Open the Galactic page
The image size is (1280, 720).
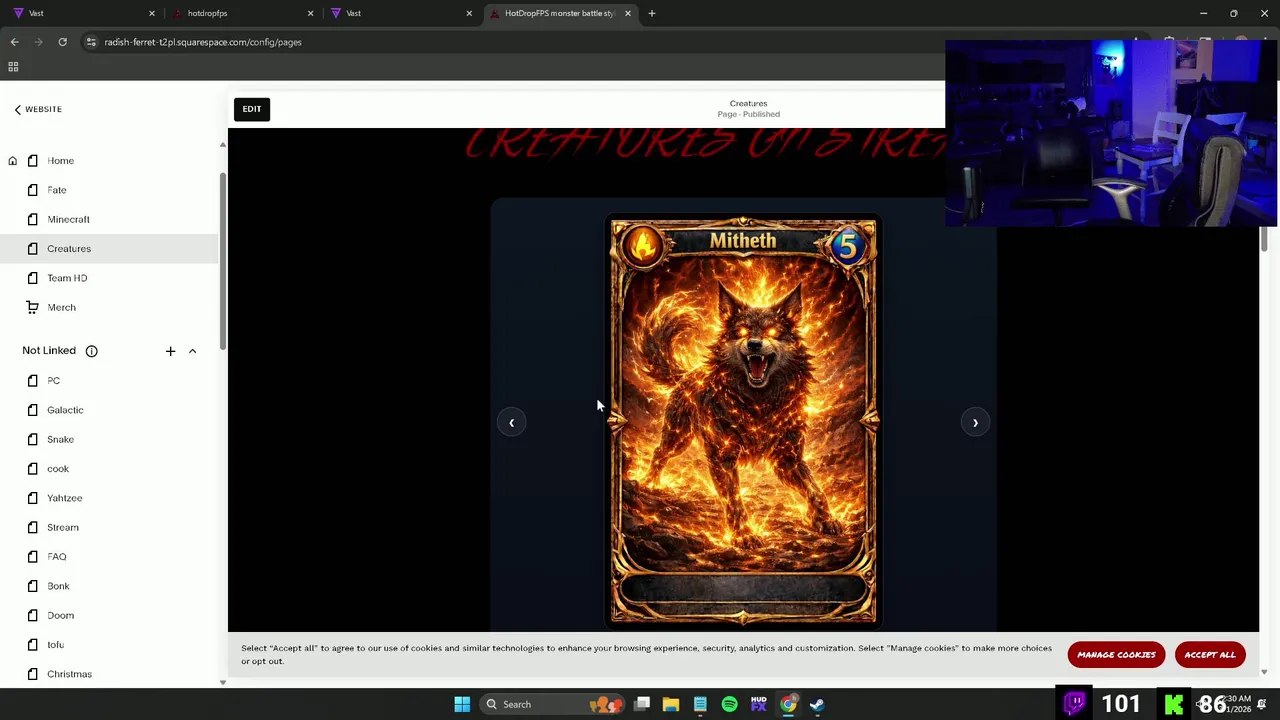[65, 410]
